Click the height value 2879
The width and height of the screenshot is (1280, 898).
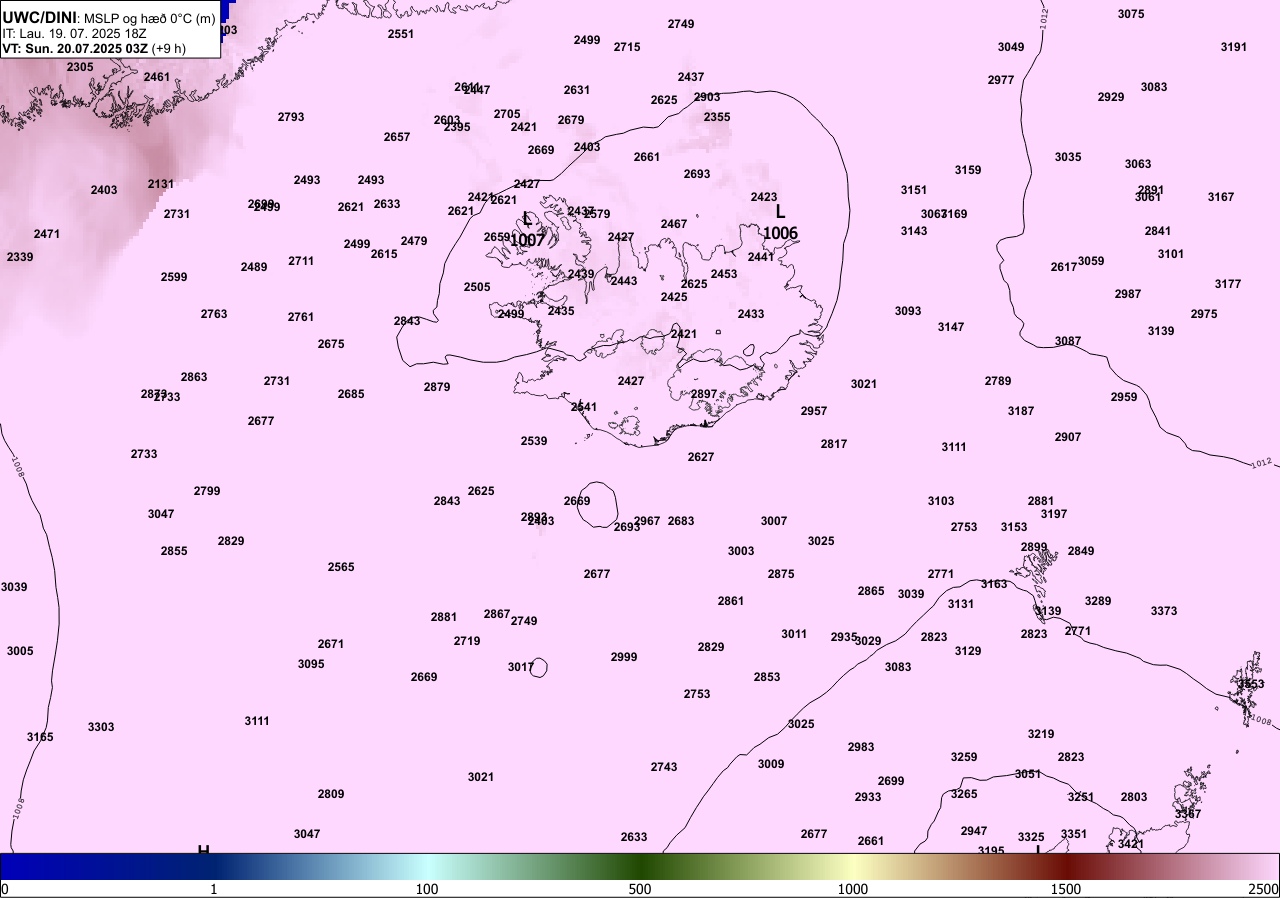(437, 387)
